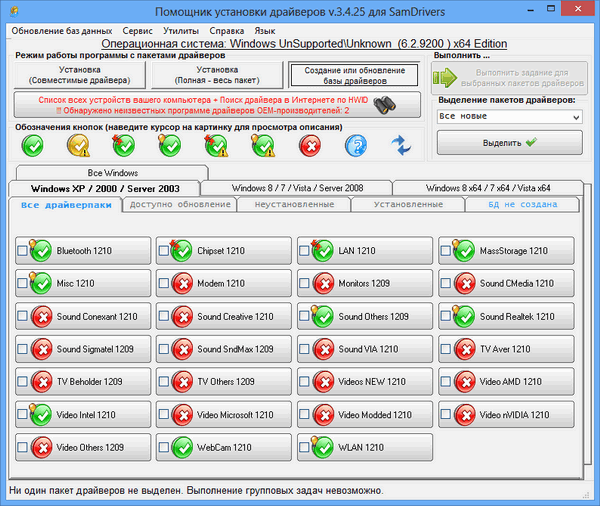
Task: Click the Sound Sigmatel 1209 driver pack button
Action: [83, 349]
